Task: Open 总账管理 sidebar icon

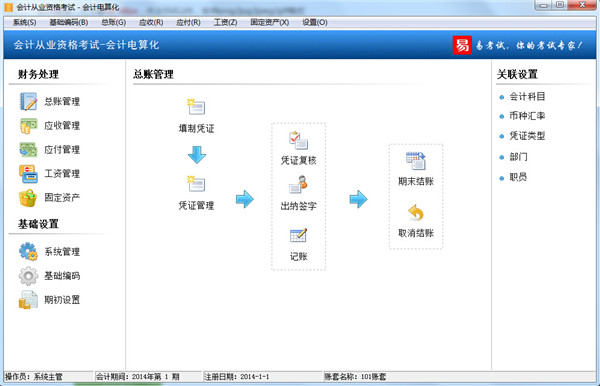Action: [28, 101]
